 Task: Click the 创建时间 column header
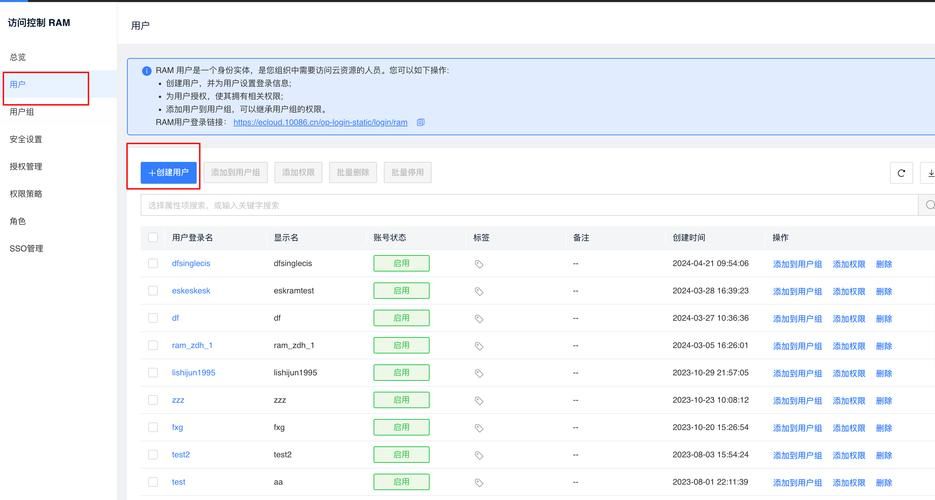click(689, 237)
